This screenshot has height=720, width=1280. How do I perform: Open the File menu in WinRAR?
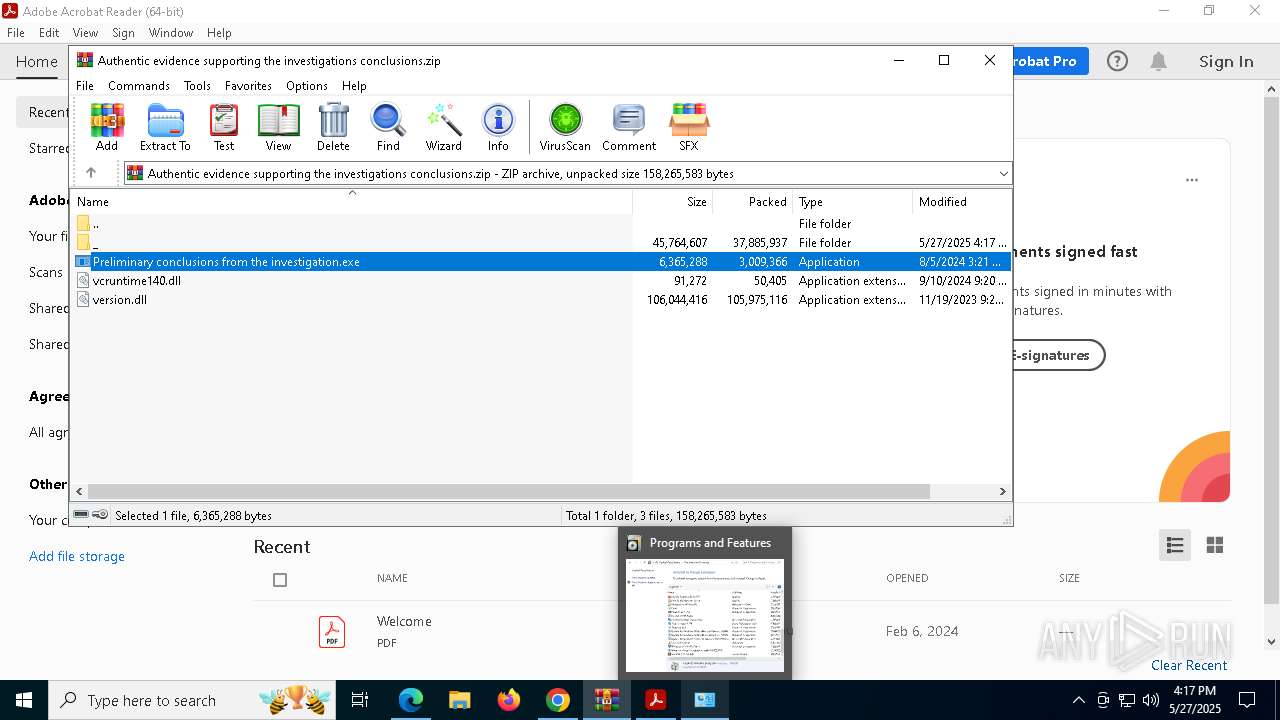click(85, 86)
